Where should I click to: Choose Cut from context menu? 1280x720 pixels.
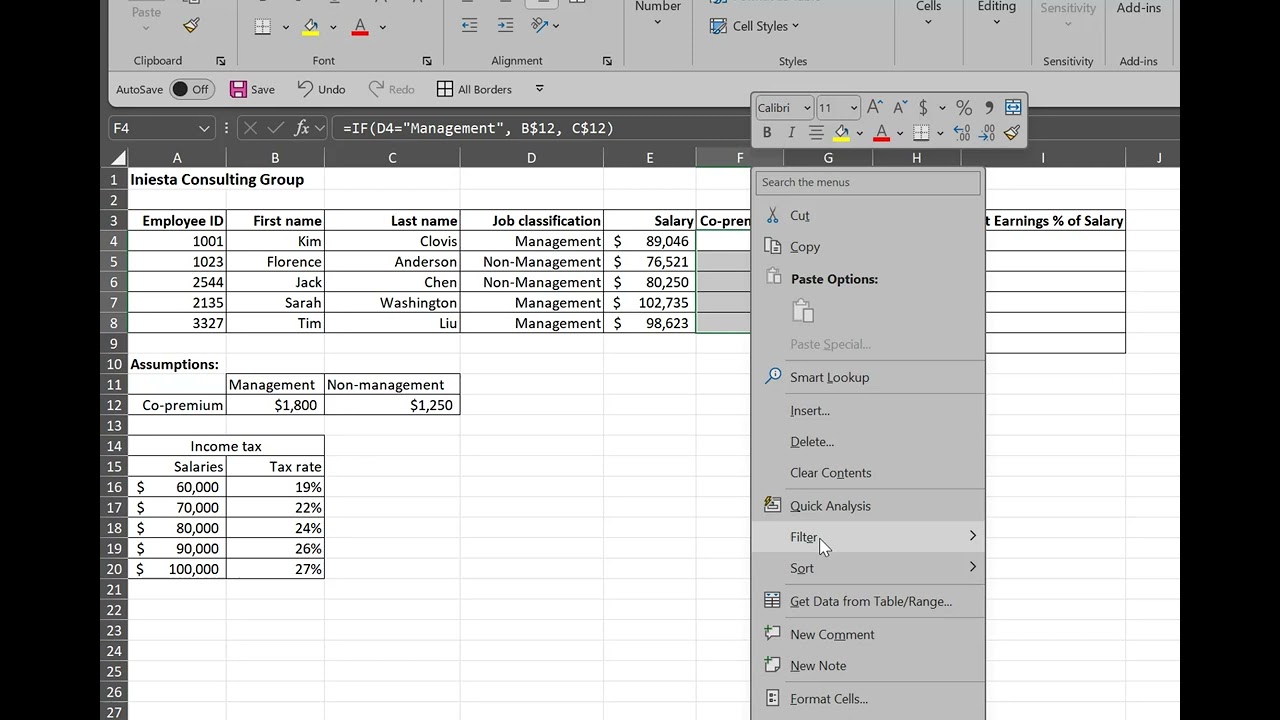click(868, 215)
